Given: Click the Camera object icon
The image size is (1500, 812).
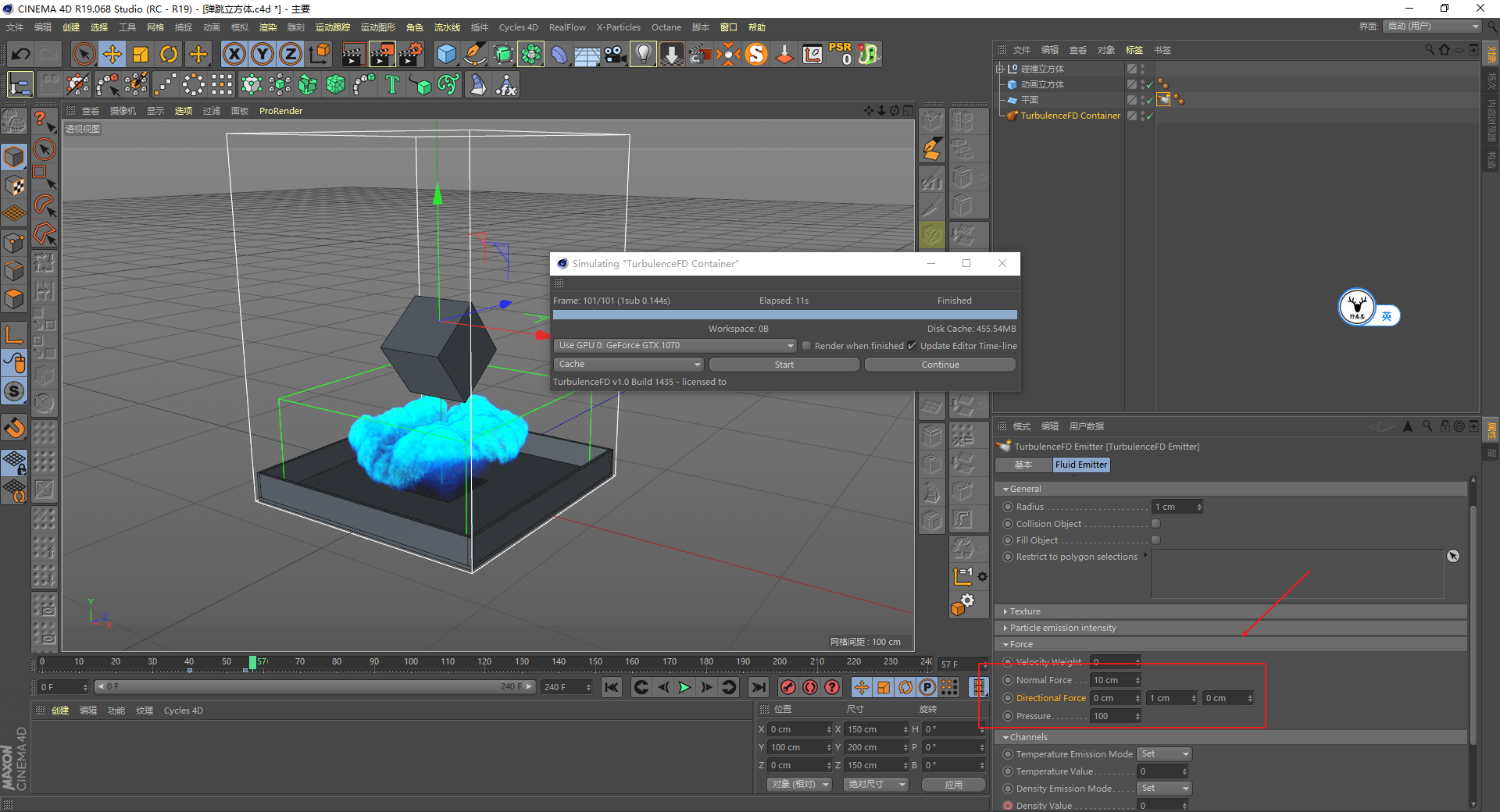Looking at the screenshot, I should pos(615,54).
